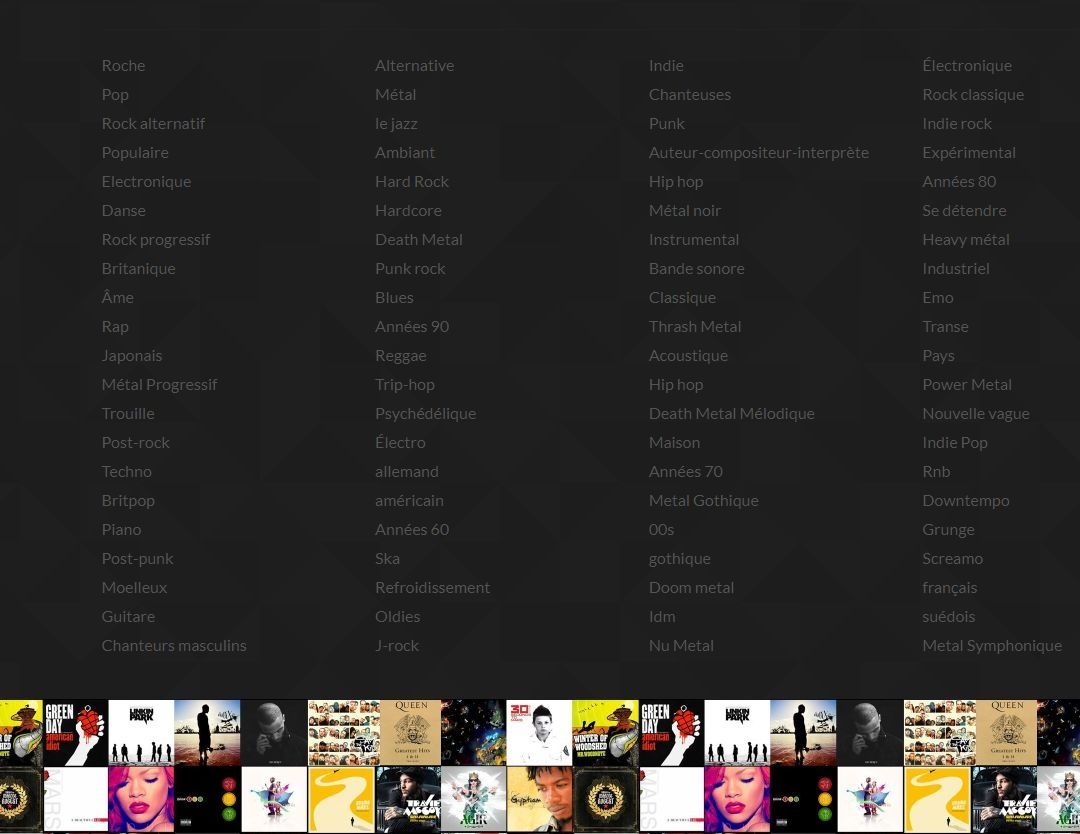Viewport: 1080px width, 834px height.
Task: Open the Downtempo genre
Action: coord(966,500)
